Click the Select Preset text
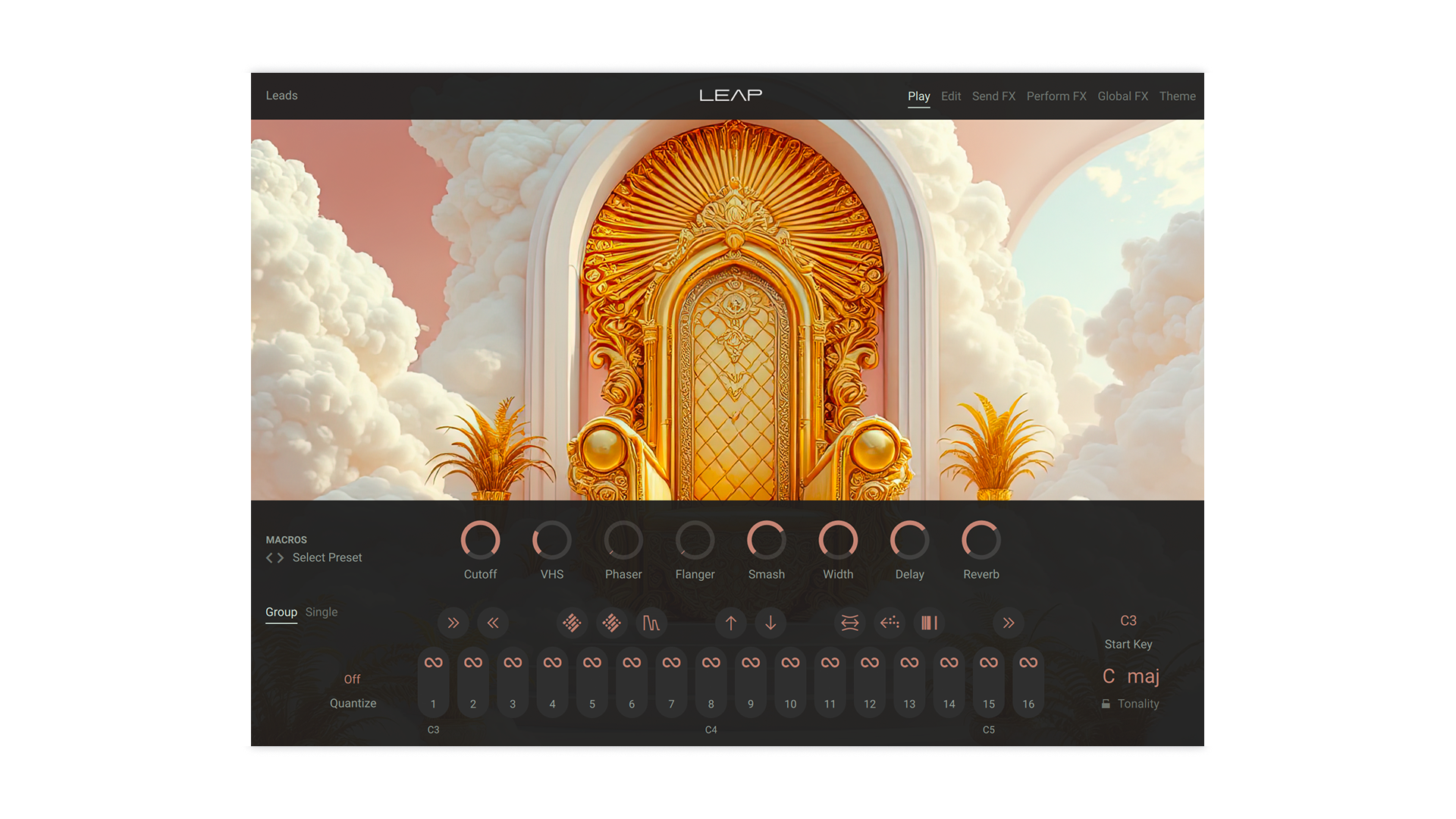The image size is (1456, 819). [327, 557]
